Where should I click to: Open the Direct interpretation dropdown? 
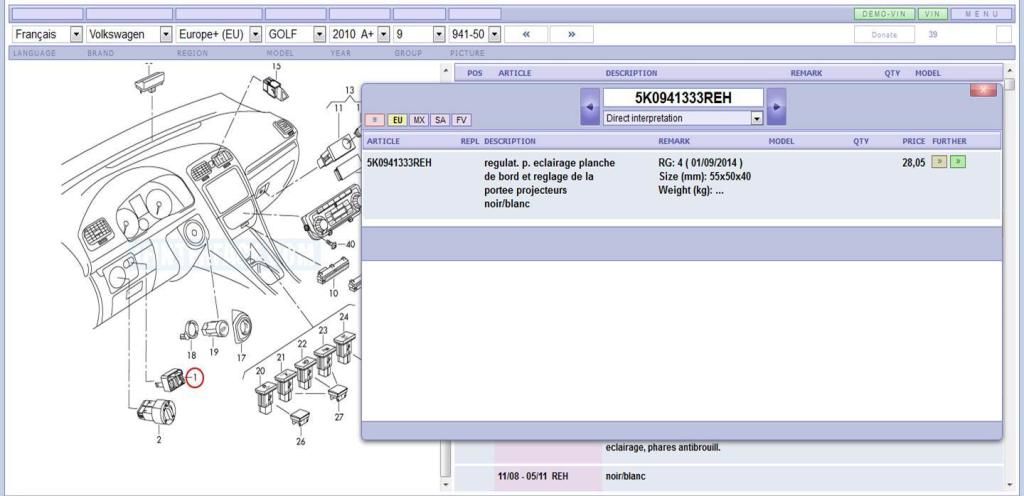(683, 118)
